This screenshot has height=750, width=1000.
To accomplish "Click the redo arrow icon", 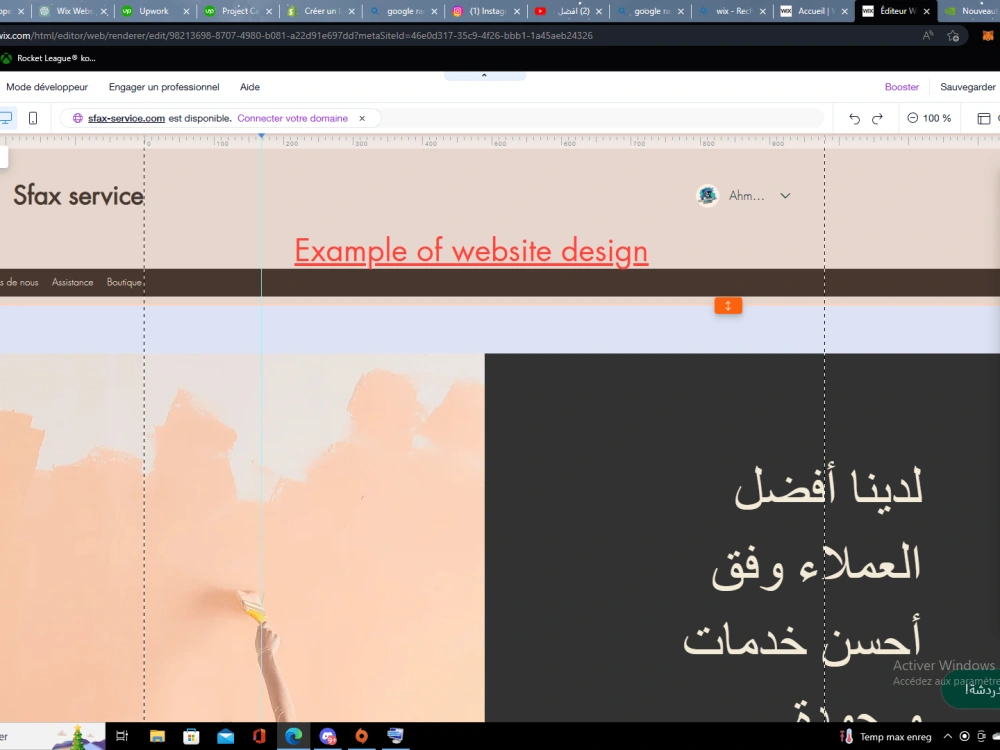I will click(x=878, y=119).
